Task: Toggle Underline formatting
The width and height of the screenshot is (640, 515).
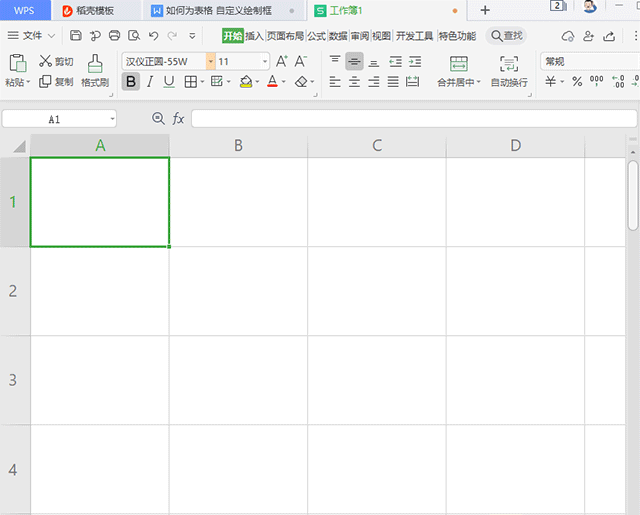Action: [169, 82]
